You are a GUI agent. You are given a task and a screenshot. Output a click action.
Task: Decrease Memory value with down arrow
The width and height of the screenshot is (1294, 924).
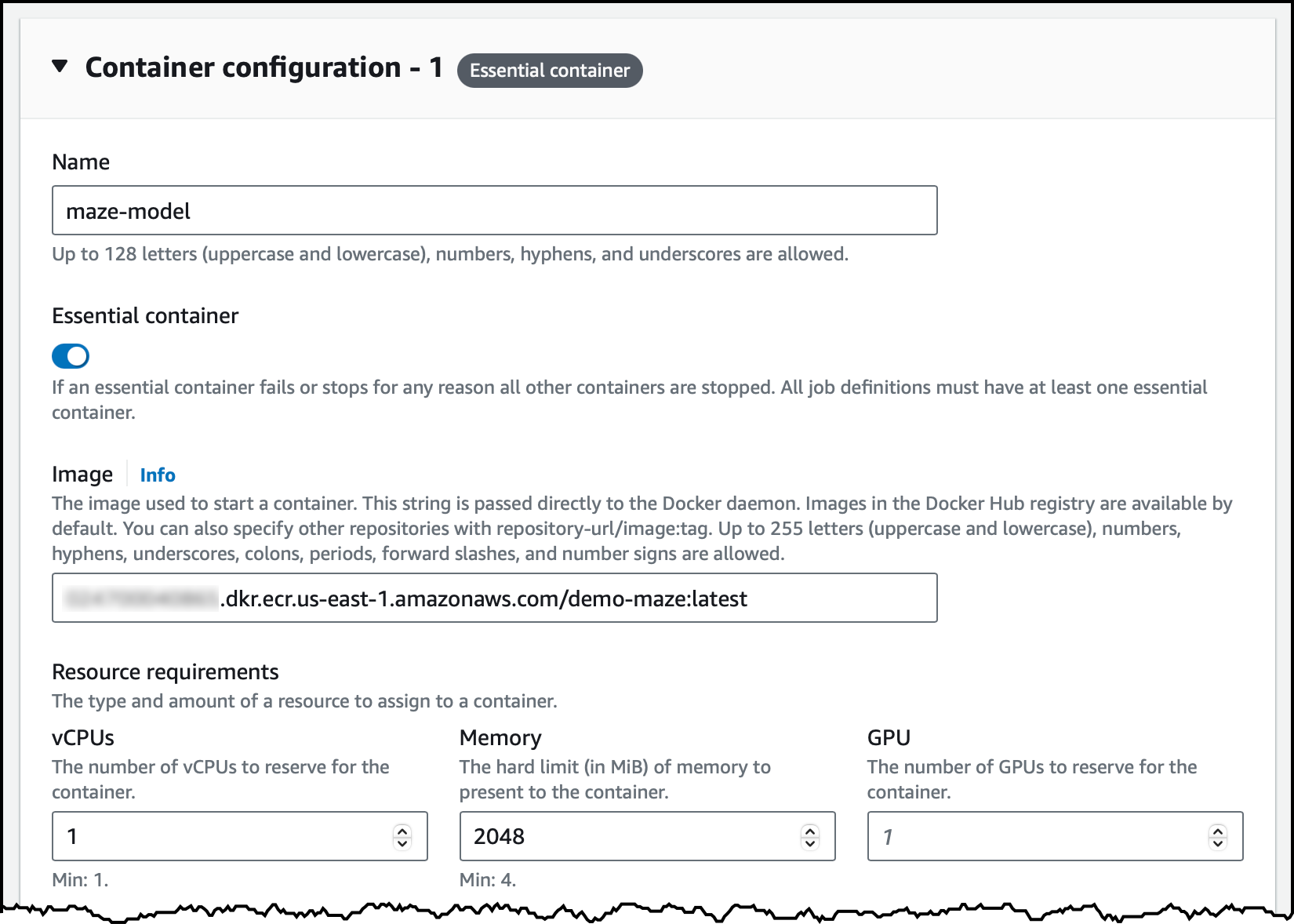[x=810, y=843]
